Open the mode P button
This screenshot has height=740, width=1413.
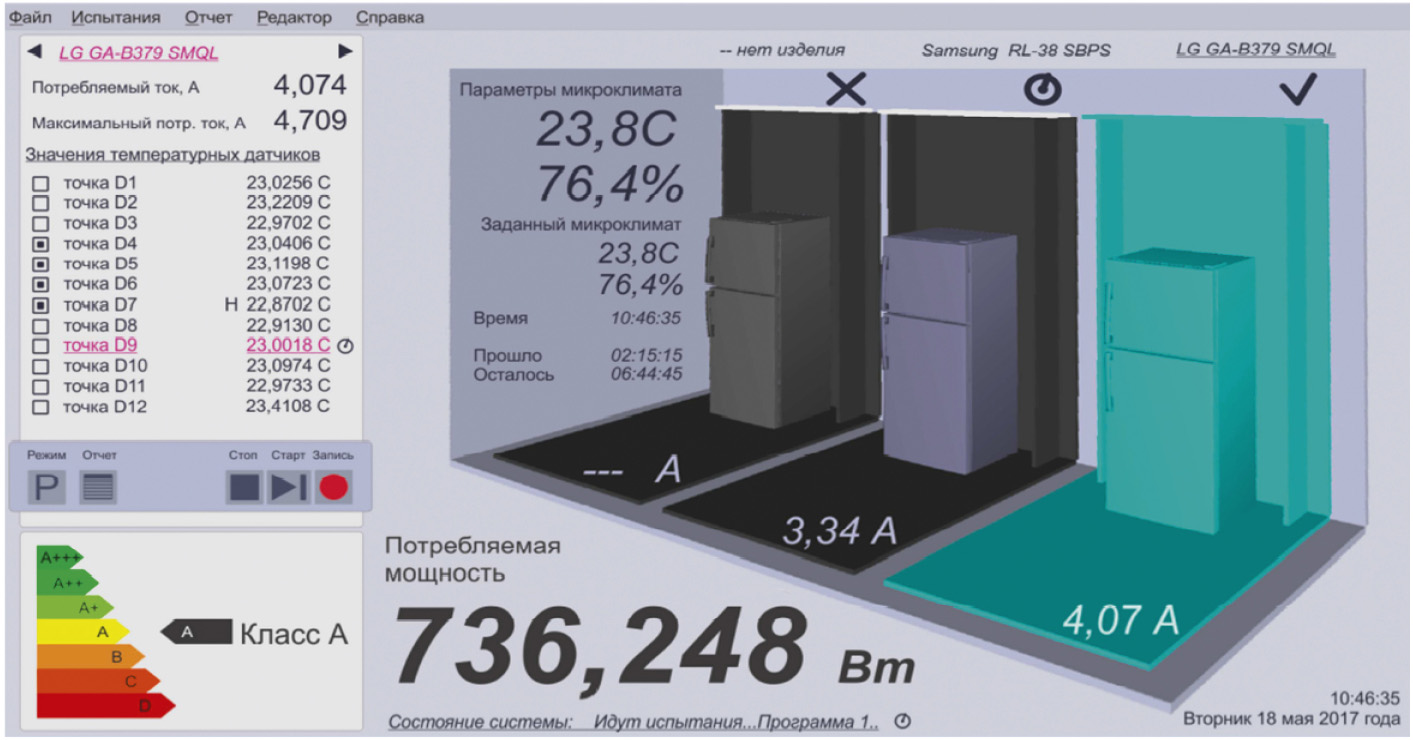tap(45, 487)
